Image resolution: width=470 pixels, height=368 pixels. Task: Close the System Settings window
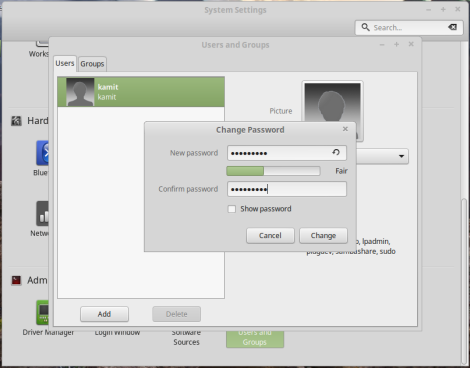pyautogui.click(x=458, y=9)
